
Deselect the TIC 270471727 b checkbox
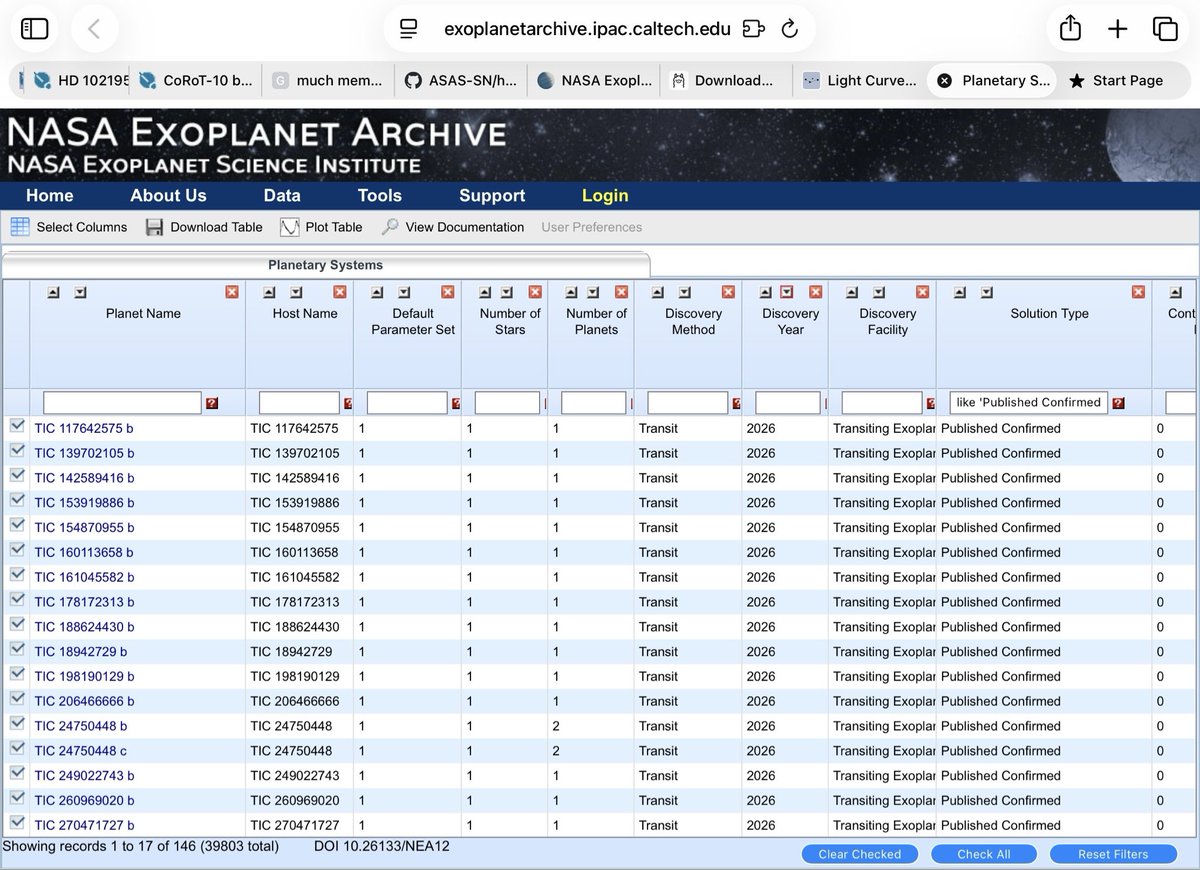[x=16, y=824]
